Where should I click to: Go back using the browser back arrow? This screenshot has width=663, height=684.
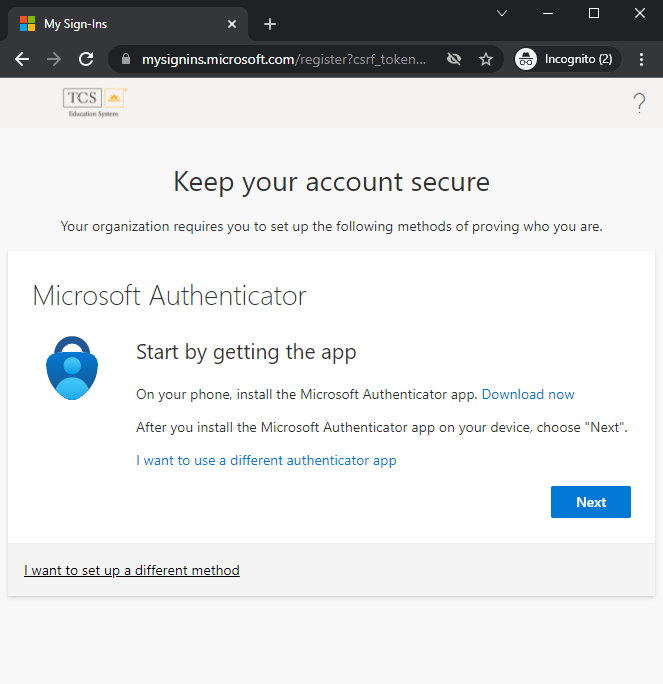[22, 59]
